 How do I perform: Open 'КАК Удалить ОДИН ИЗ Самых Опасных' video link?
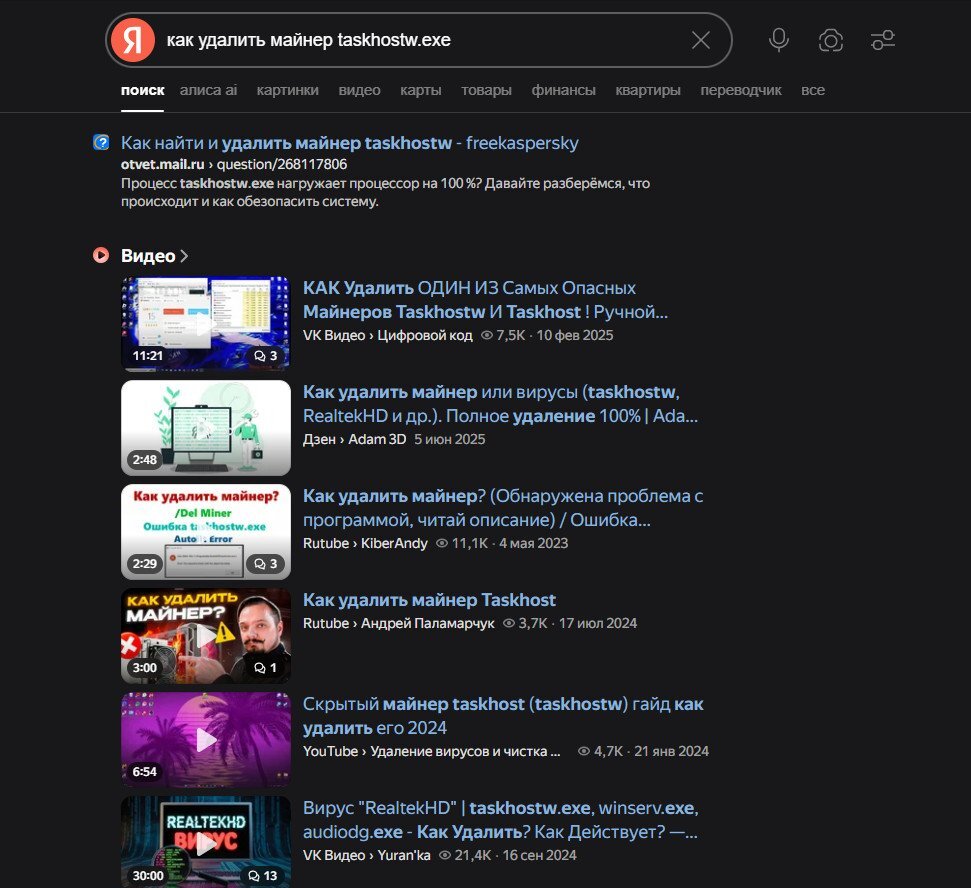[485, 300]
